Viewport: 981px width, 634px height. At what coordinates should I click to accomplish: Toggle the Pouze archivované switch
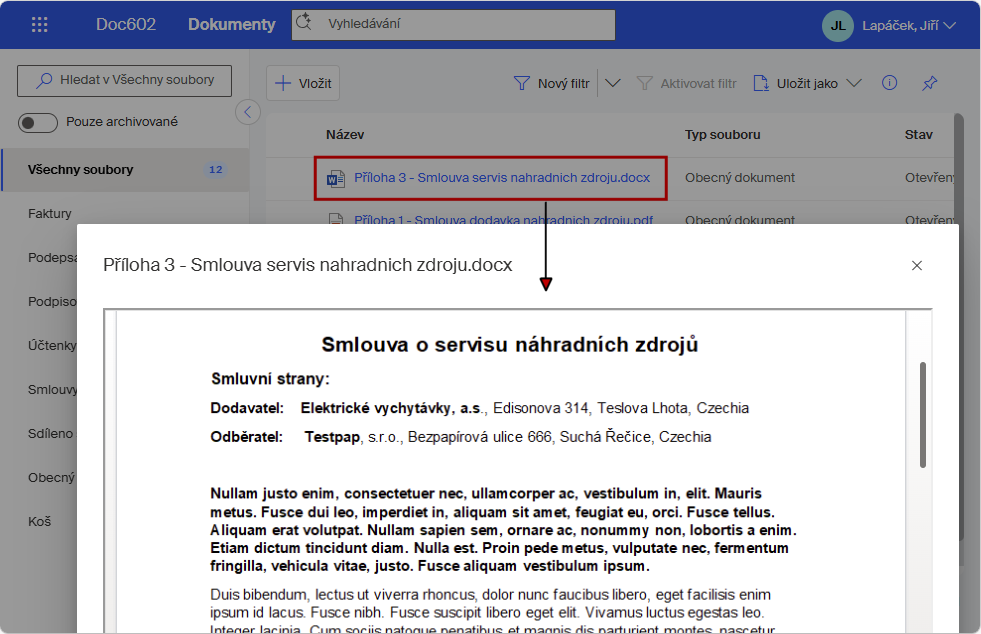point(38,122)
